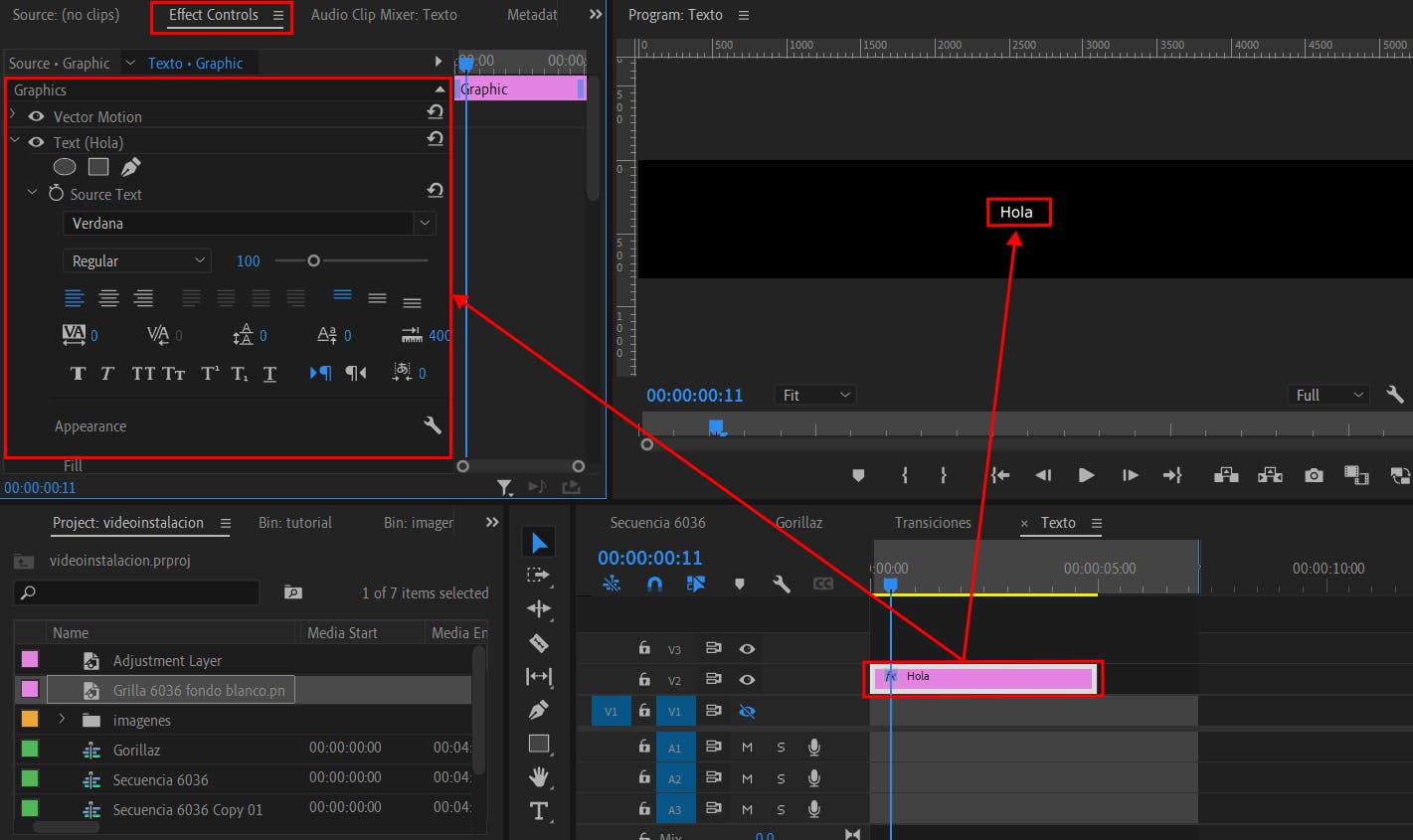1413x840 pixels.
Task: Export frame with camera icon
Action: (x=1314, y=475)
